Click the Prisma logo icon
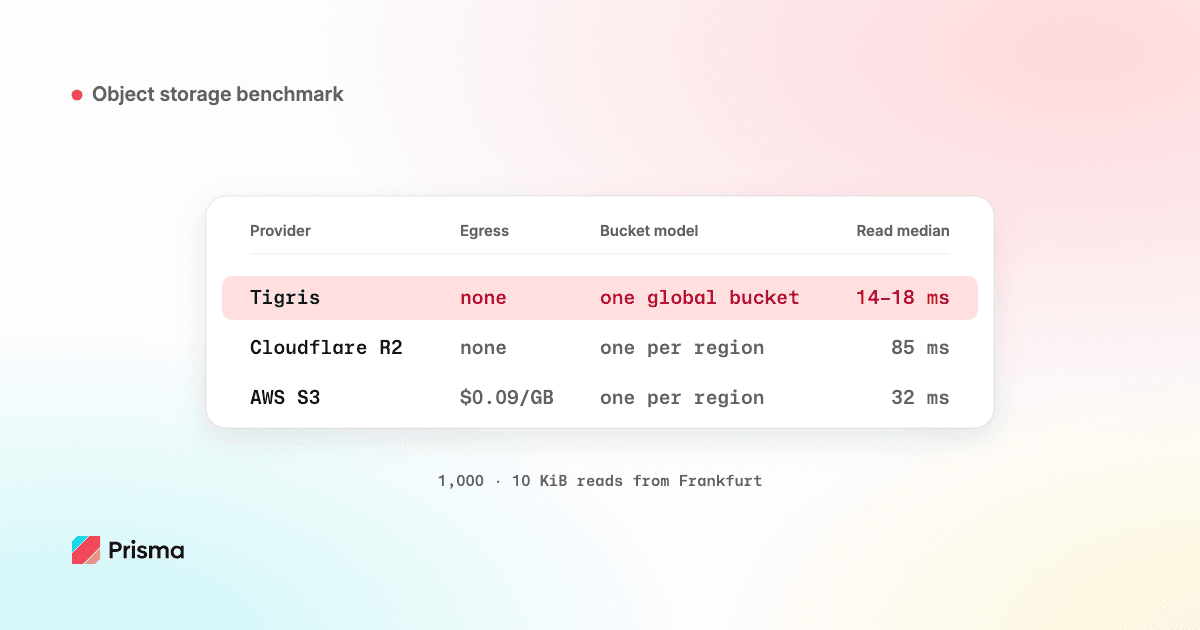This screenshot has width=1200, height=630. click(x=86, y=550)
